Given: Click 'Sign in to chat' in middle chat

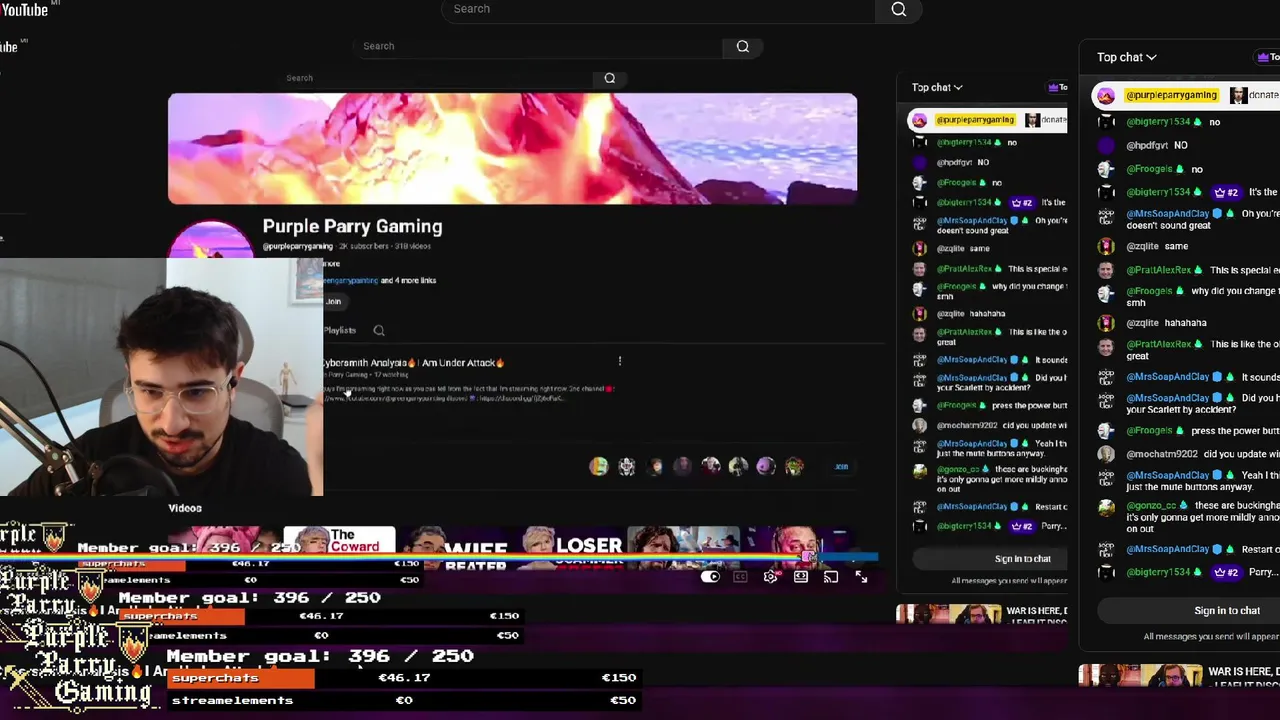Looking at the screenshot, I should click(x=1023, y=559).
